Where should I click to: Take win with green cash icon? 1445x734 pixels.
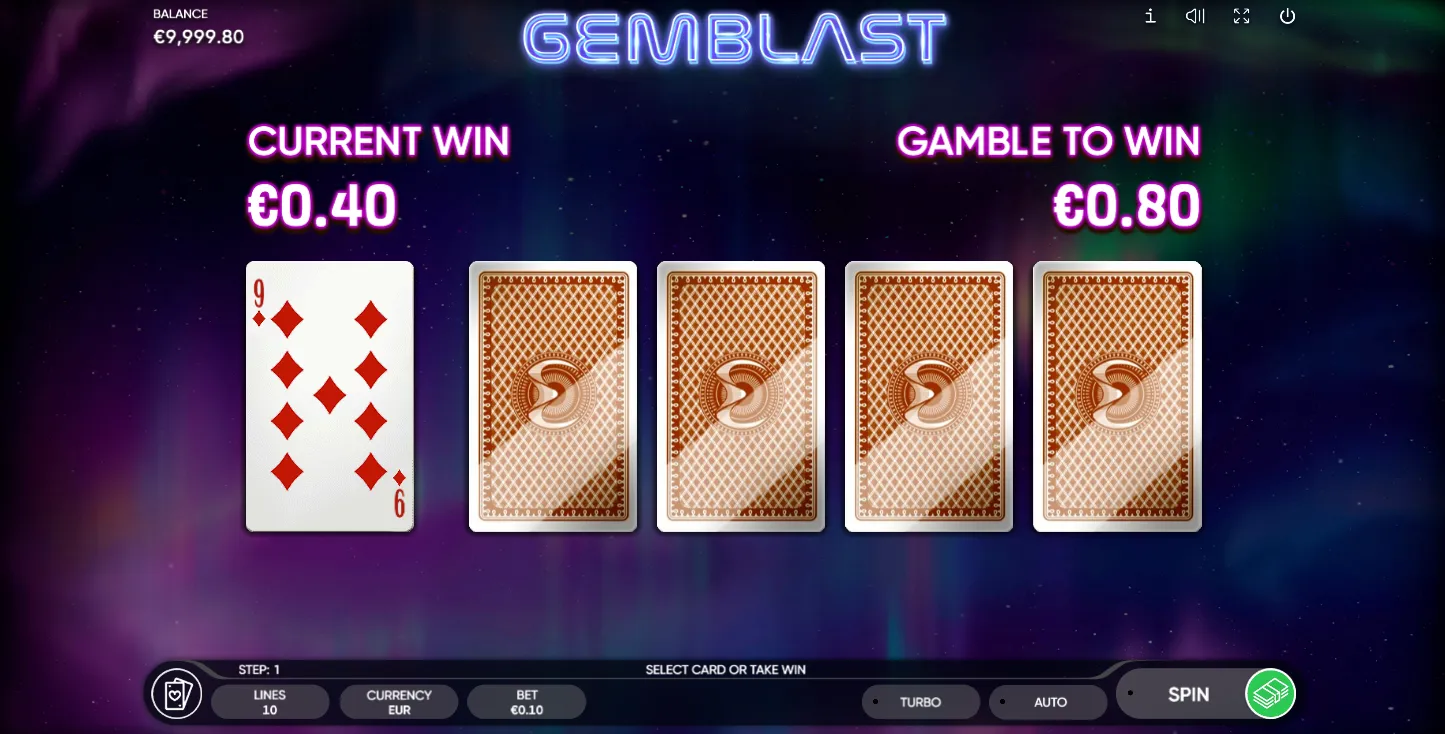click(1270, 694)
